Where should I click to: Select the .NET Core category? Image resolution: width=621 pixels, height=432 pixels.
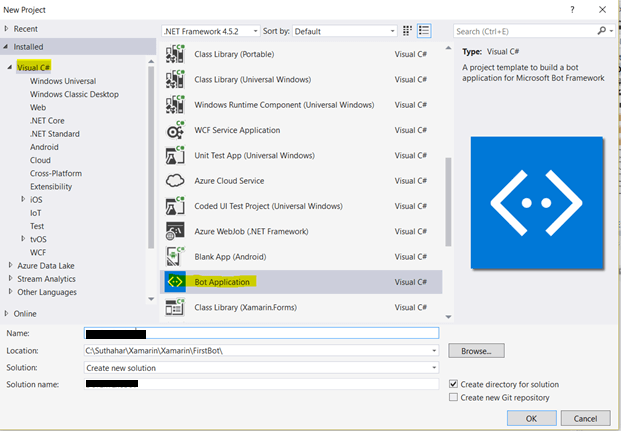[47, 120]
